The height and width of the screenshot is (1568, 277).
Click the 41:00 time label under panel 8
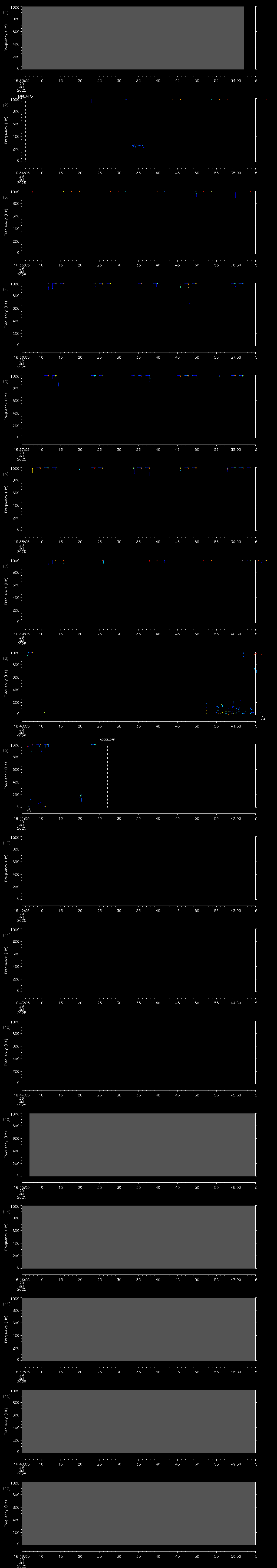[x=236, y=726]
